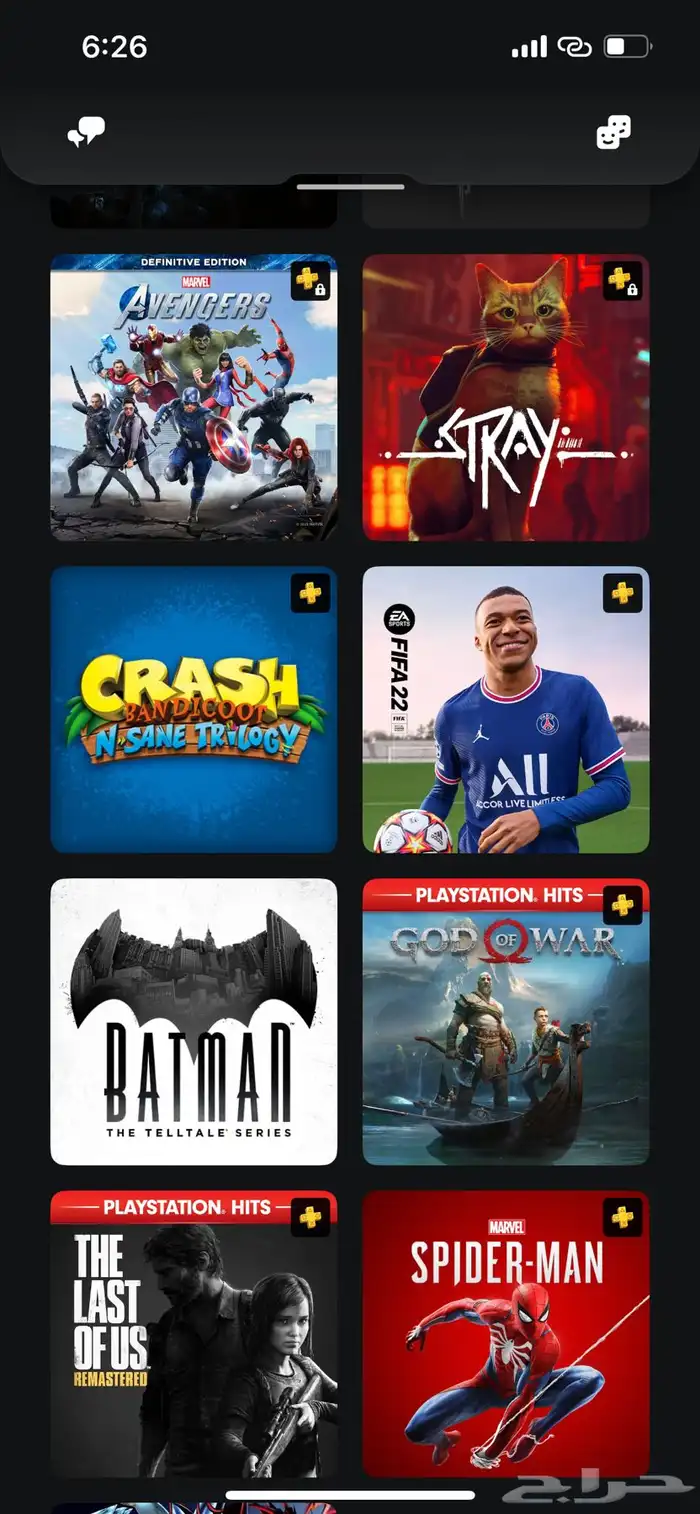Select The Last of Us Remastered
The image size is (700, 1514).
click(194, 1334)
